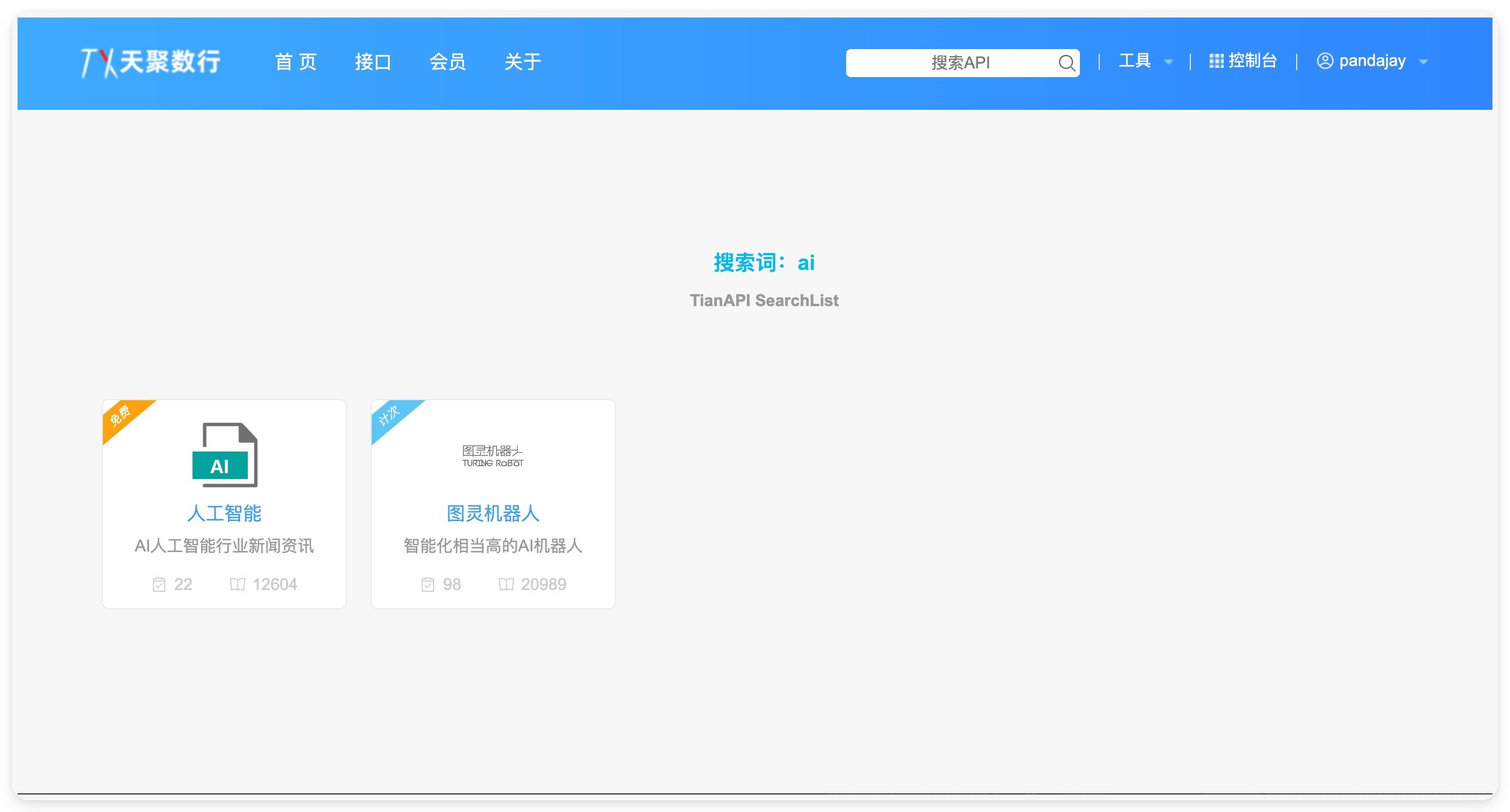
Task: Expand the 工具 dropdown arrow
Action: (1168, 62)
